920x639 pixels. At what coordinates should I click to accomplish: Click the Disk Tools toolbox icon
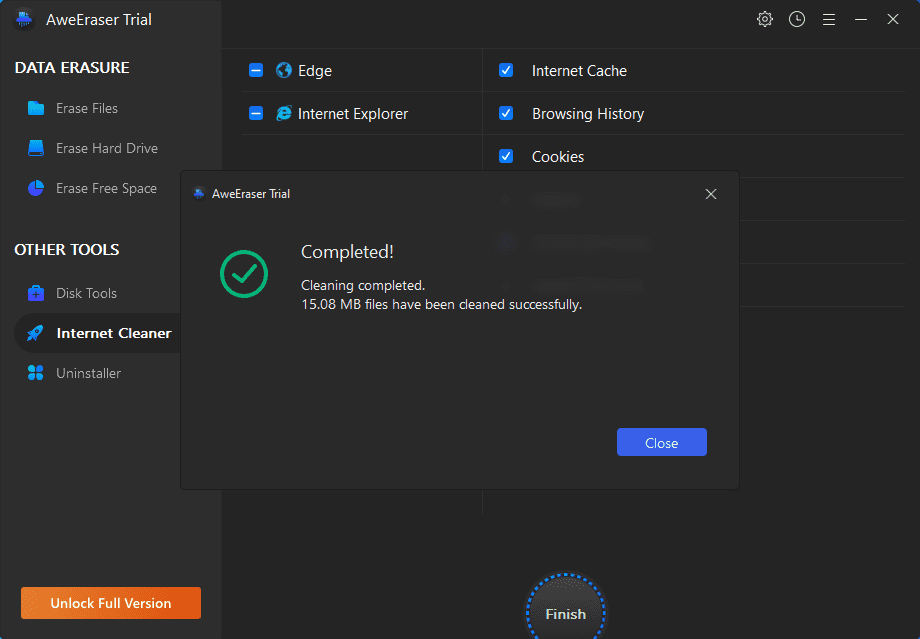(36, 293)
